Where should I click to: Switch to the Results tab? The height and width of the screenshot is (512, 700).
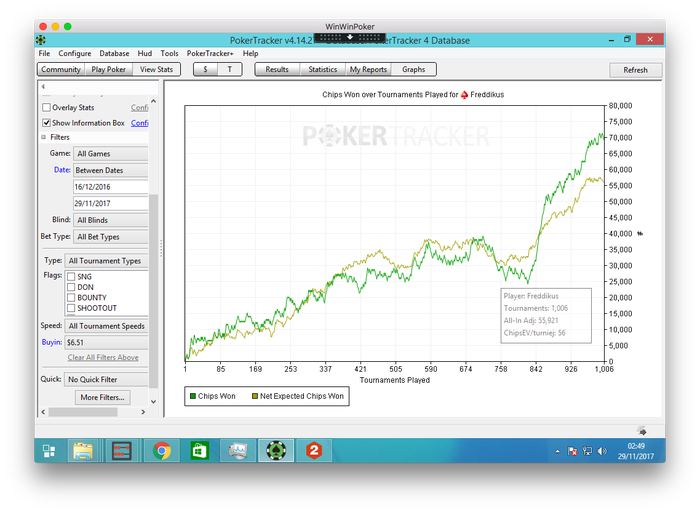277,70
